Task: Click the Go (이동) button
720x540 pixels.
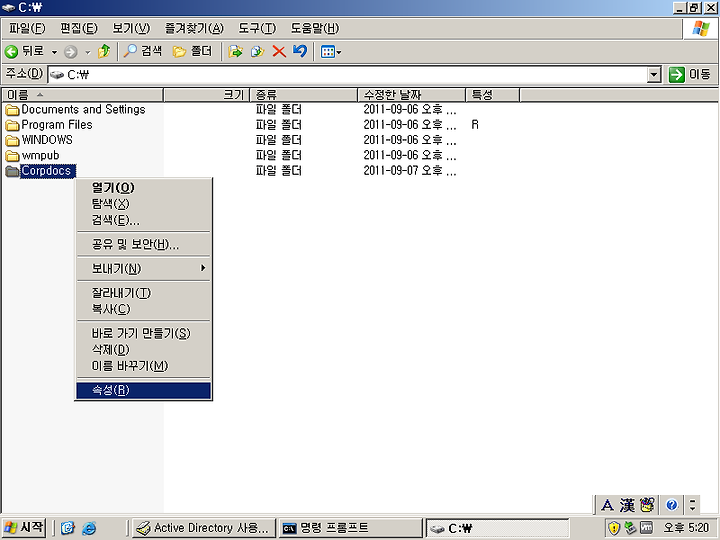Action: (690, 74)
